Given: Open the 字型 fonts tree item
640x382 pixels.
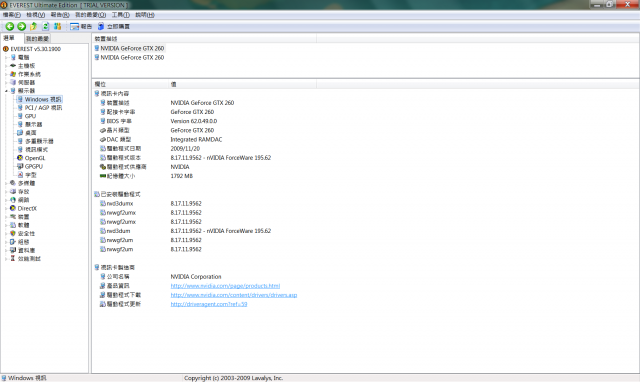Looking at the screenshot, I should [31, 175].
